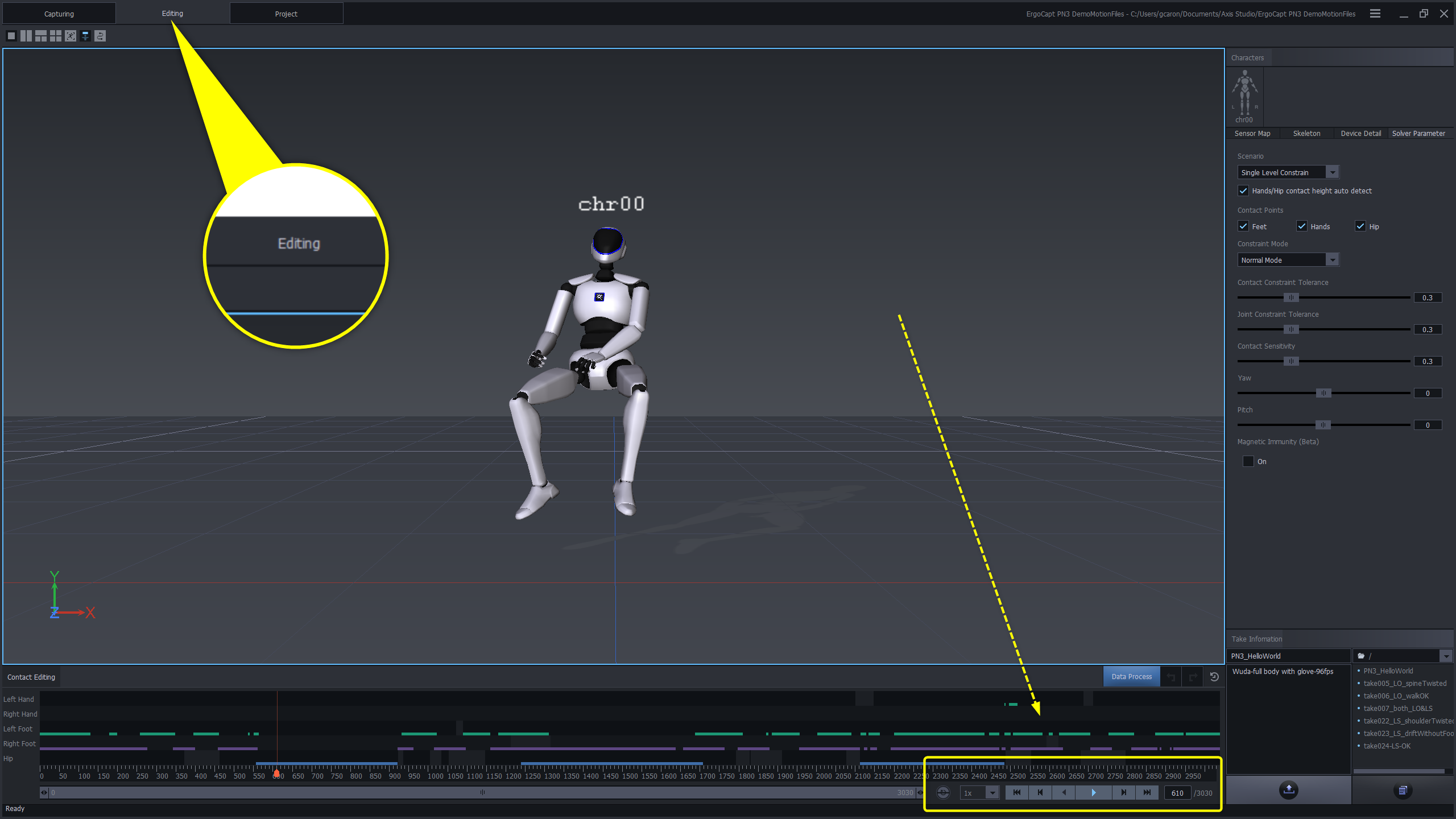The image size is (1456, 819).
Task: Switch to the Project tab
Action: (286, 14)
